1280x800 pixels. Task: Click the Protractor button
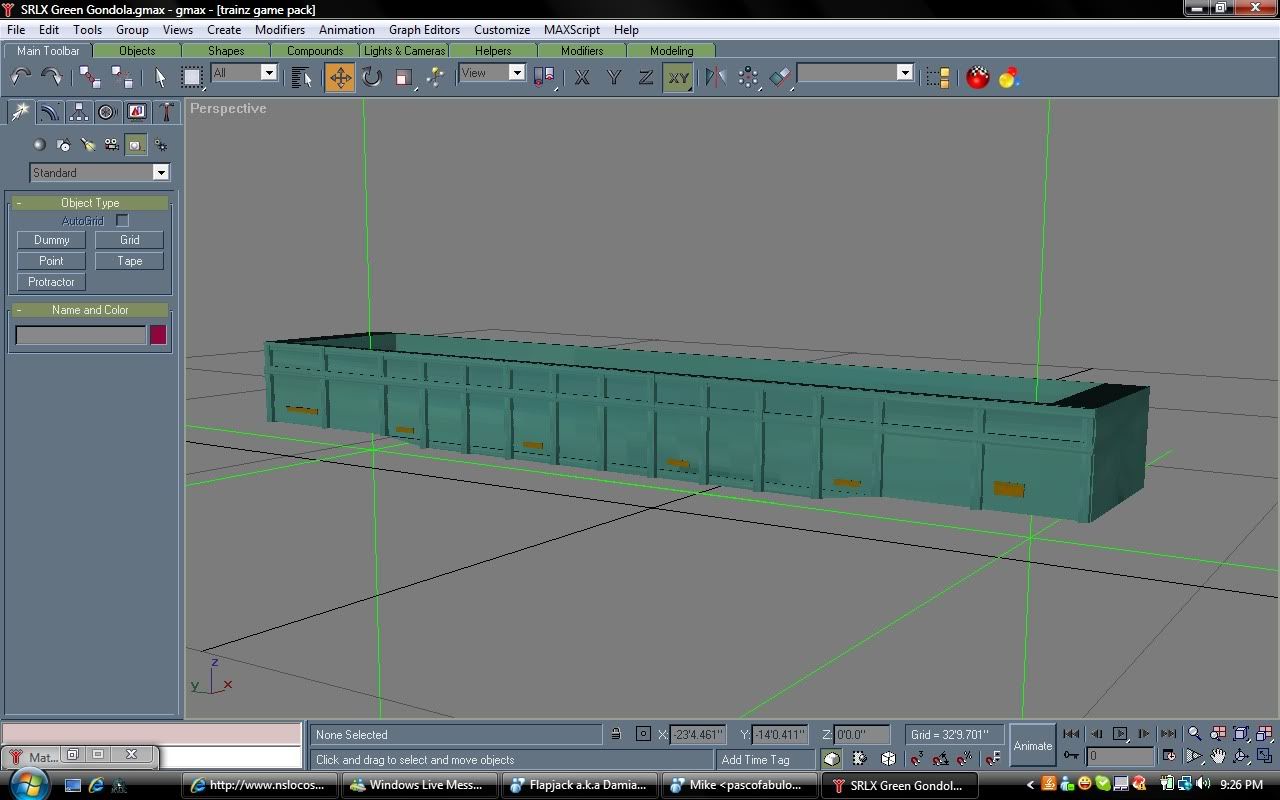[51, 282]
